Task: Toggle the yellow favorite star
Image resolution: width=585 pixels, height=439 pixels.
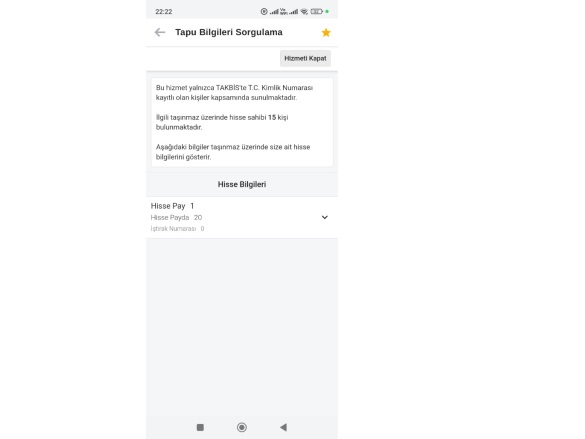Action: (326, 32)
